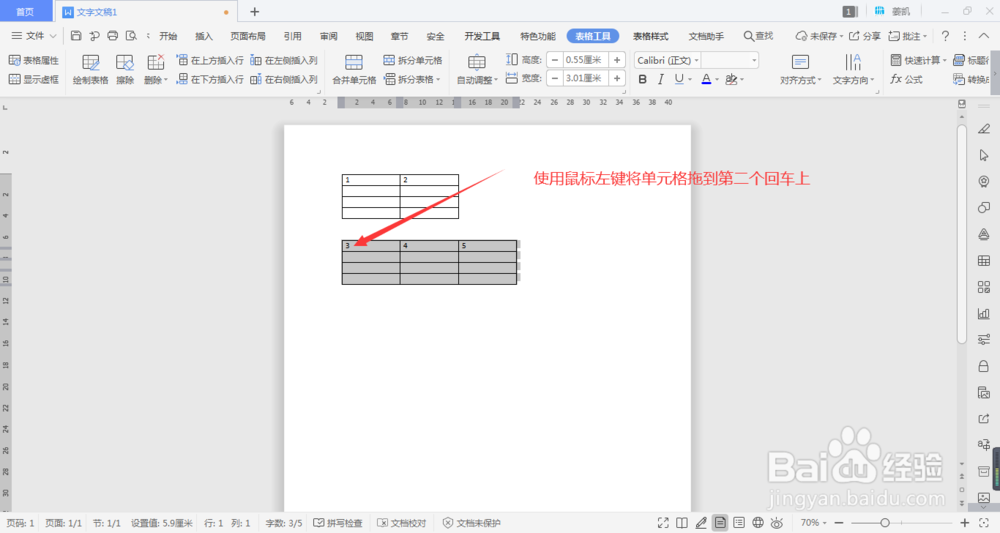Toggle Italic formatting
Screen dimensions: 1000x533
pos(661,79)
